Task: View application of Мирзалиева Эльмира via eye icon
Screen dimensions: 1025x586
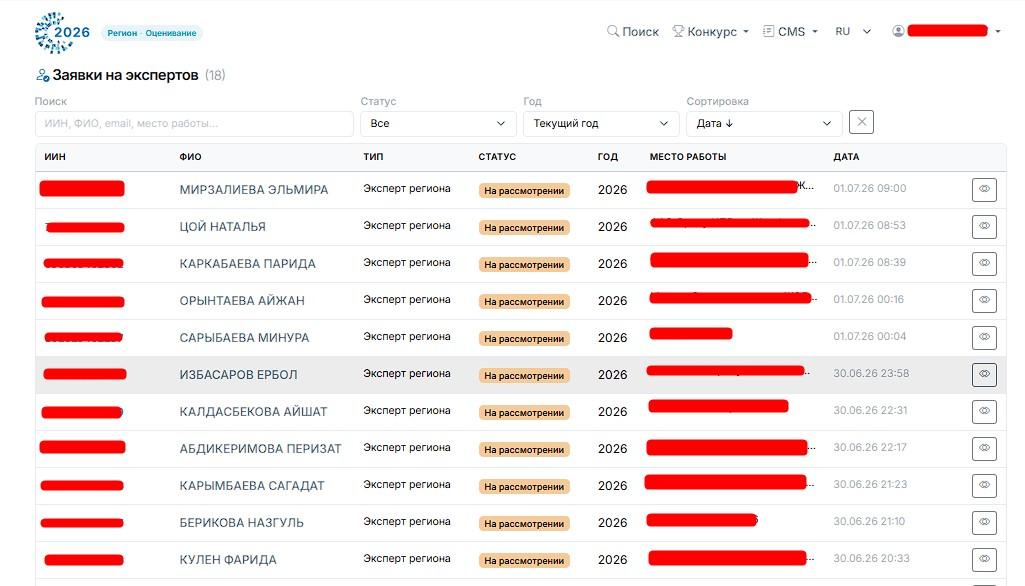Action: 984,190
